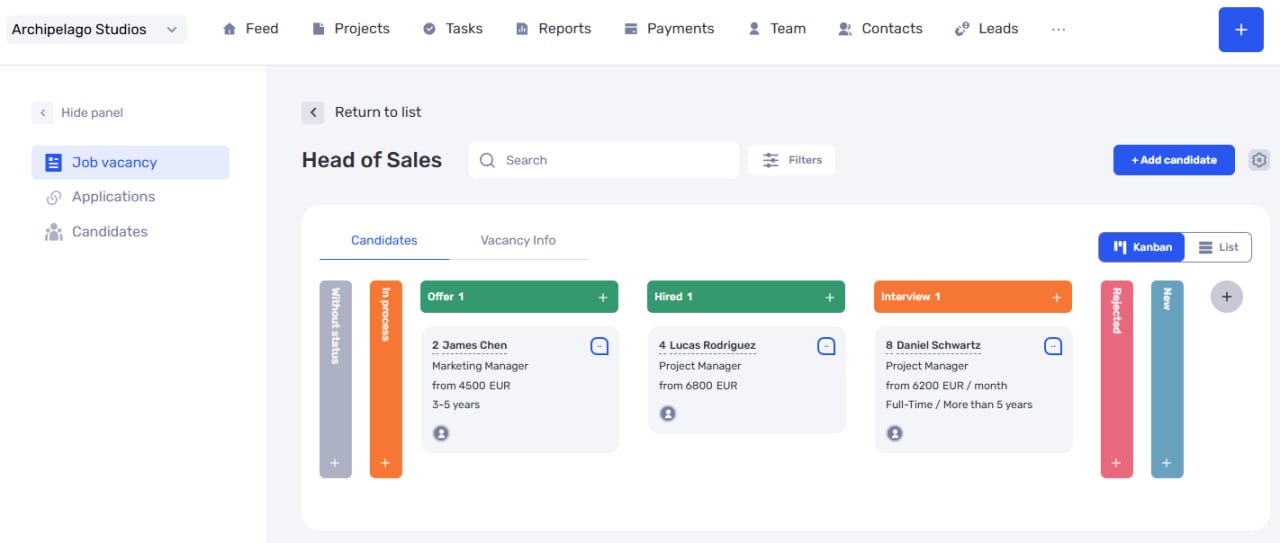Click the Add candidate button

[1174, 160]
